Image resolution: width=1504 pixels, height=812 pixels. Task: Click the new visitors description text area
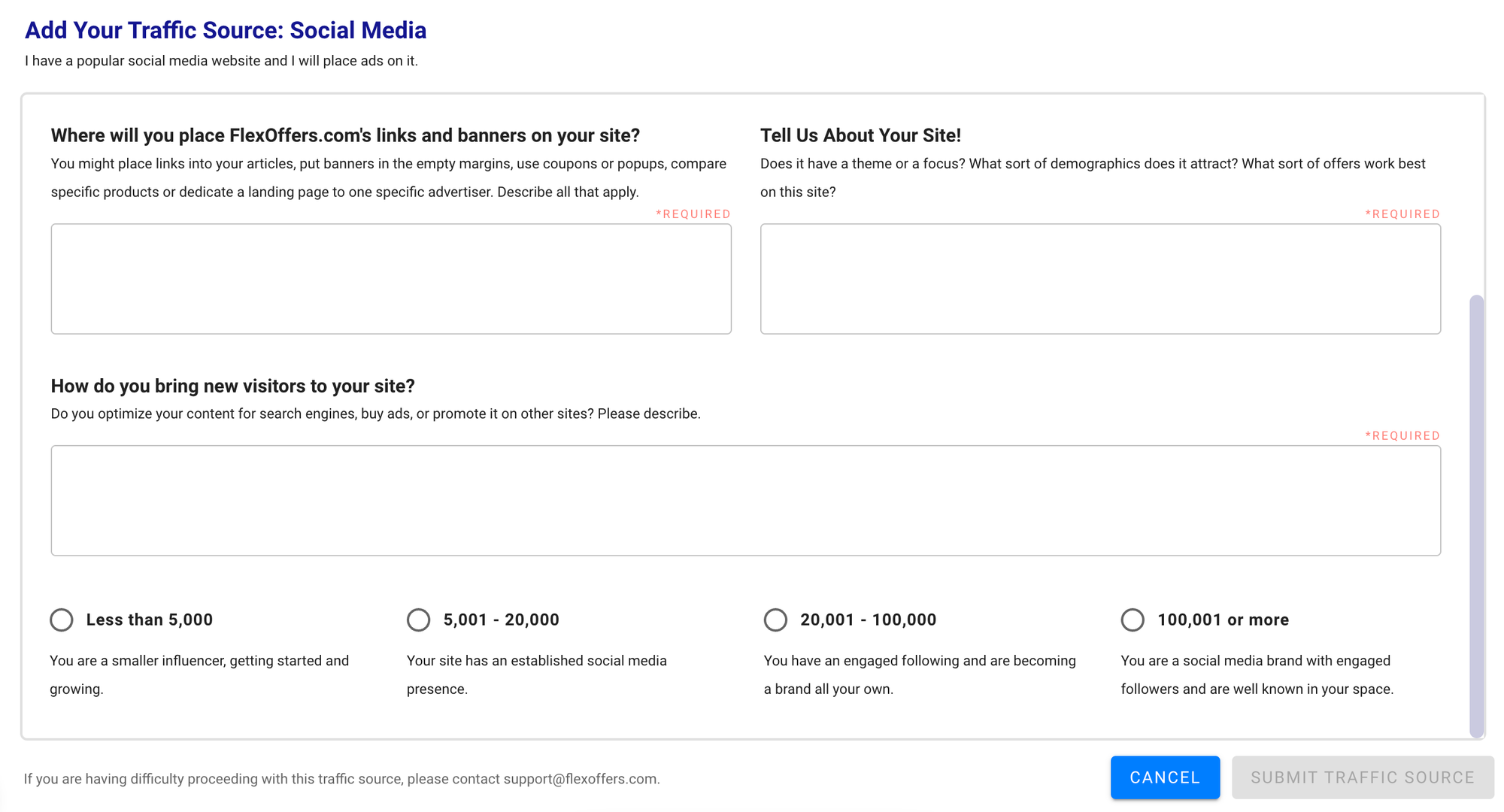point(746,500)
